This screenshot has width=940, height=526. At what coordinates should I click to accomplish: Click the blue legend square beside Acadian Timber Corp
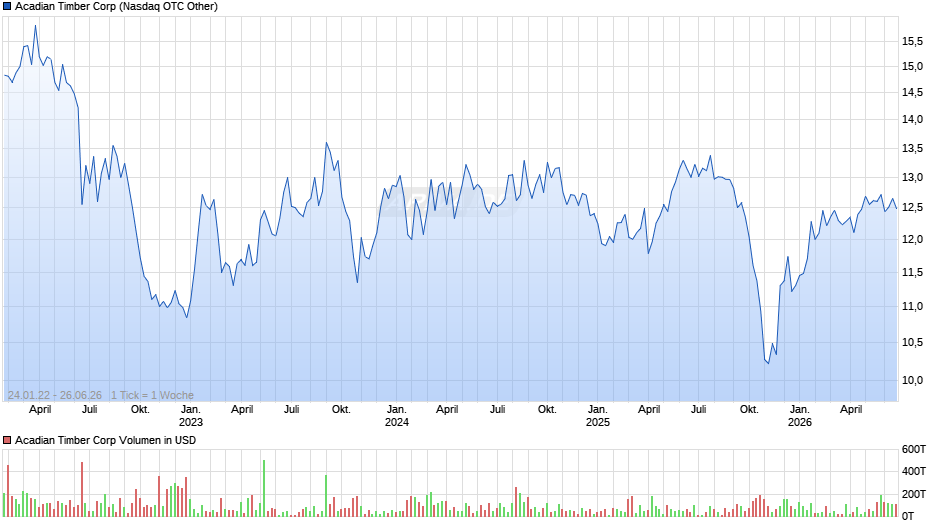tap(7, 7)
